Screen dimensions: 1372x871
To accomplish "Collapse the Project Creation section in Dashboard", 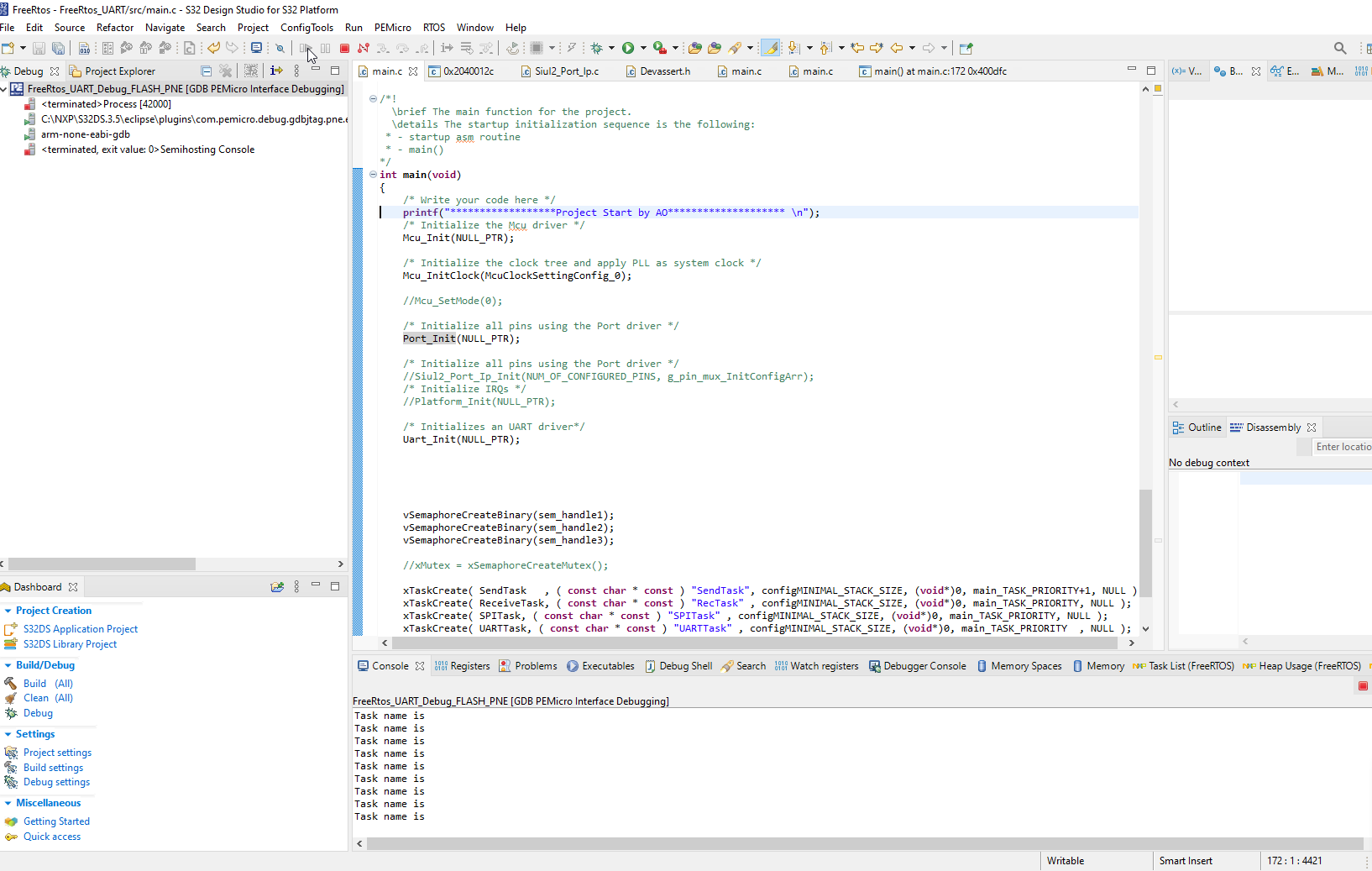I will 8,611.
